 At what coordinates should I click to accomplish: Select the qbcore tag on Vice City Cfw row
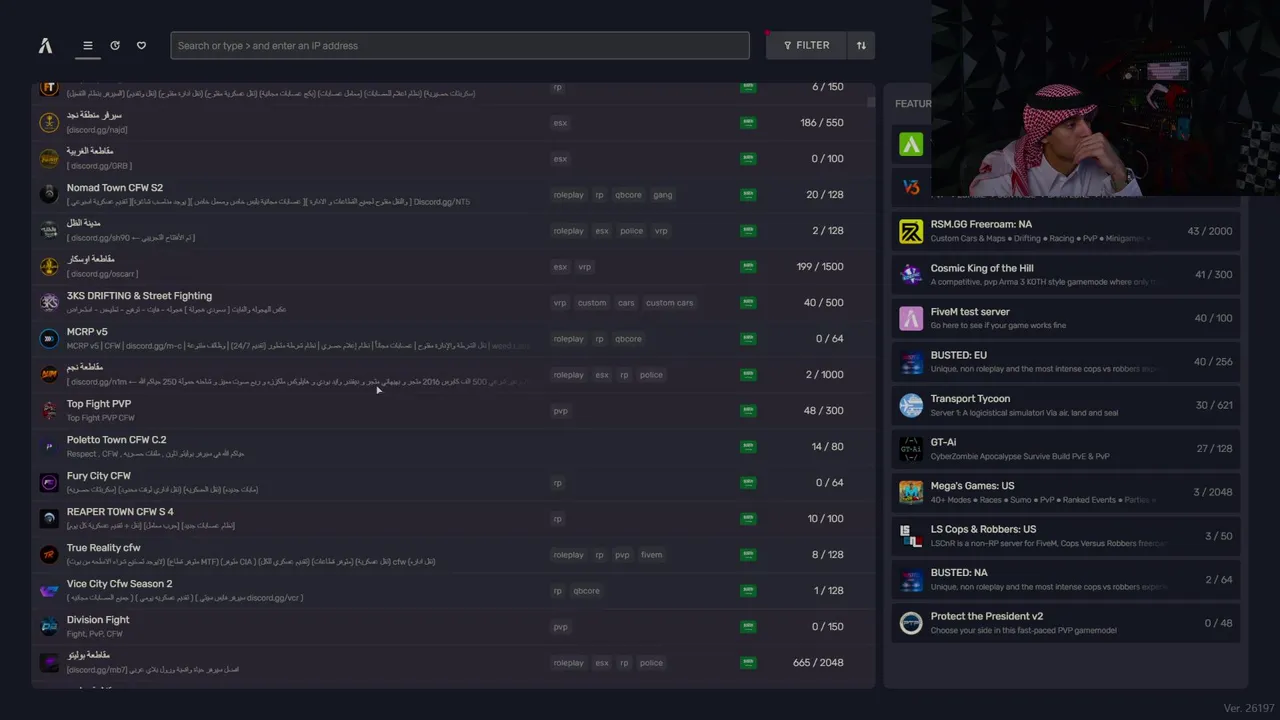click(586, 591)
